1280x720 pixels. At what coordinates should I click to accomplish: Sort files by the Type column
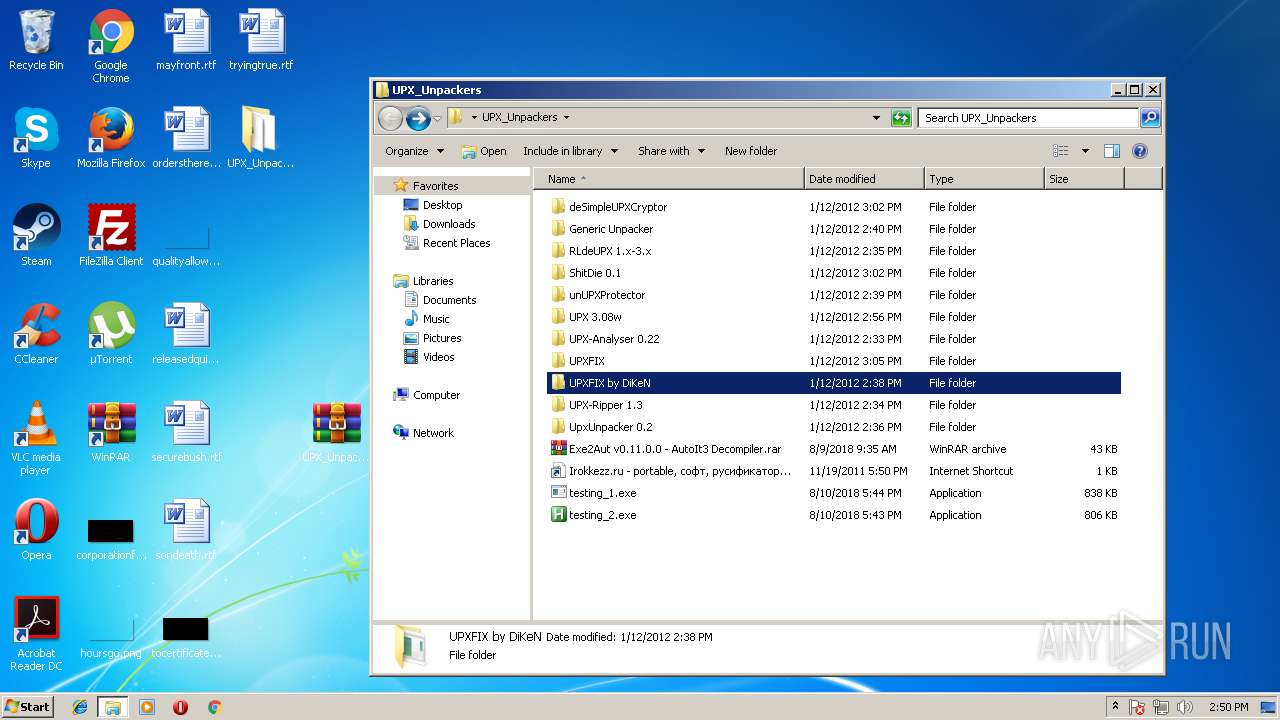pos(984,179)
